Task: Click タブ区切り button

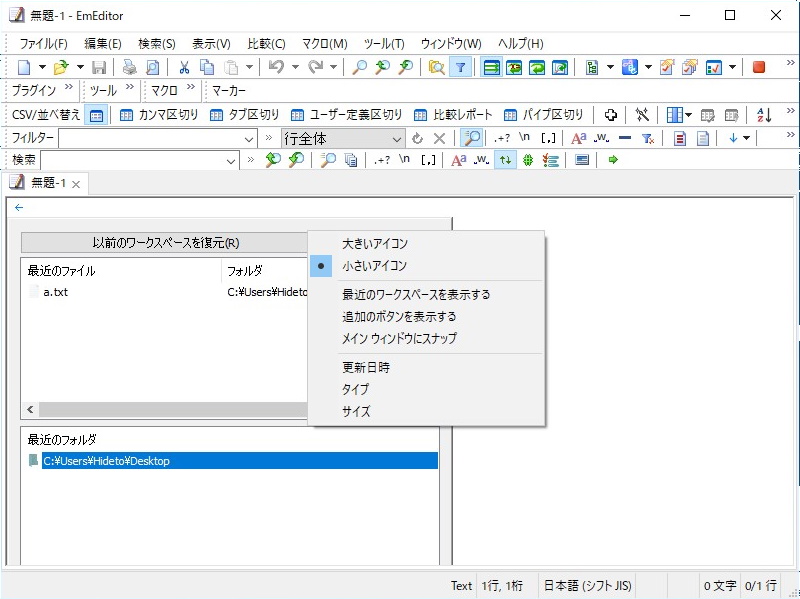Action: coord(244,115)
